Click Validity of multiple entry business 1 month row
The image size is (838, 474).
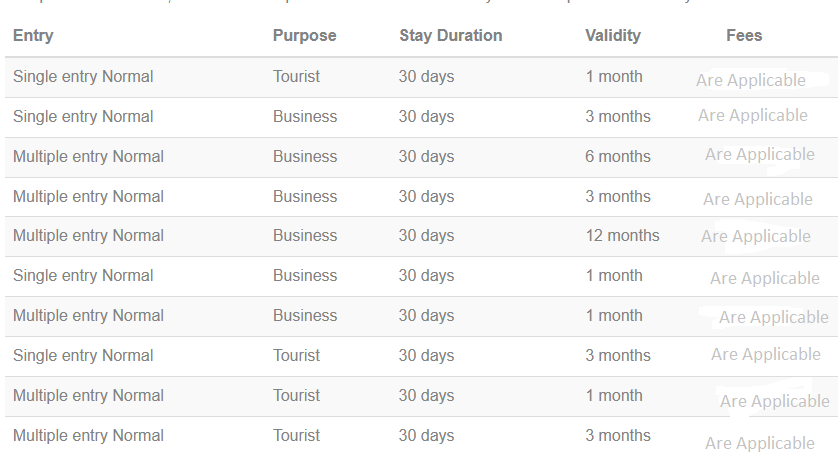(614, 316)
